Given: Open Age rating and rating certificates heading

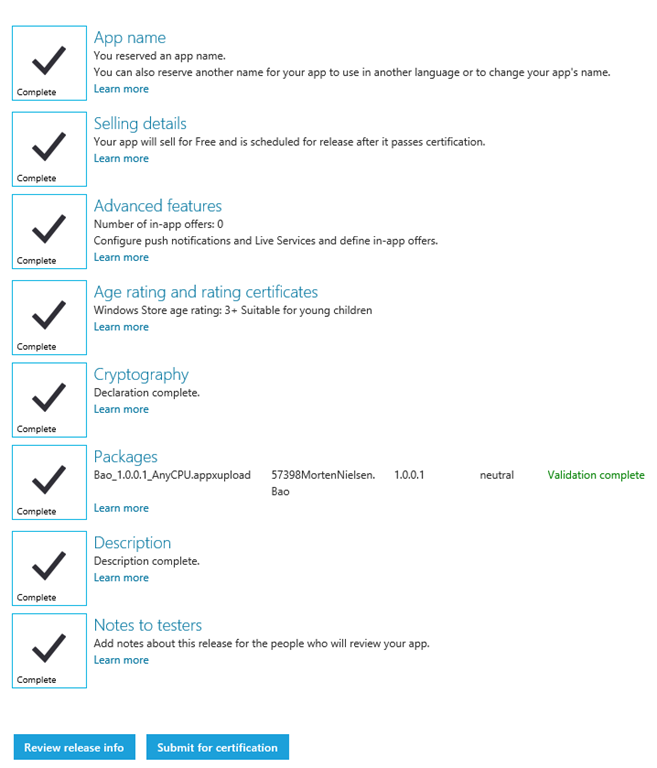Looking at the screenshot, I should click(x=206, y=292).
